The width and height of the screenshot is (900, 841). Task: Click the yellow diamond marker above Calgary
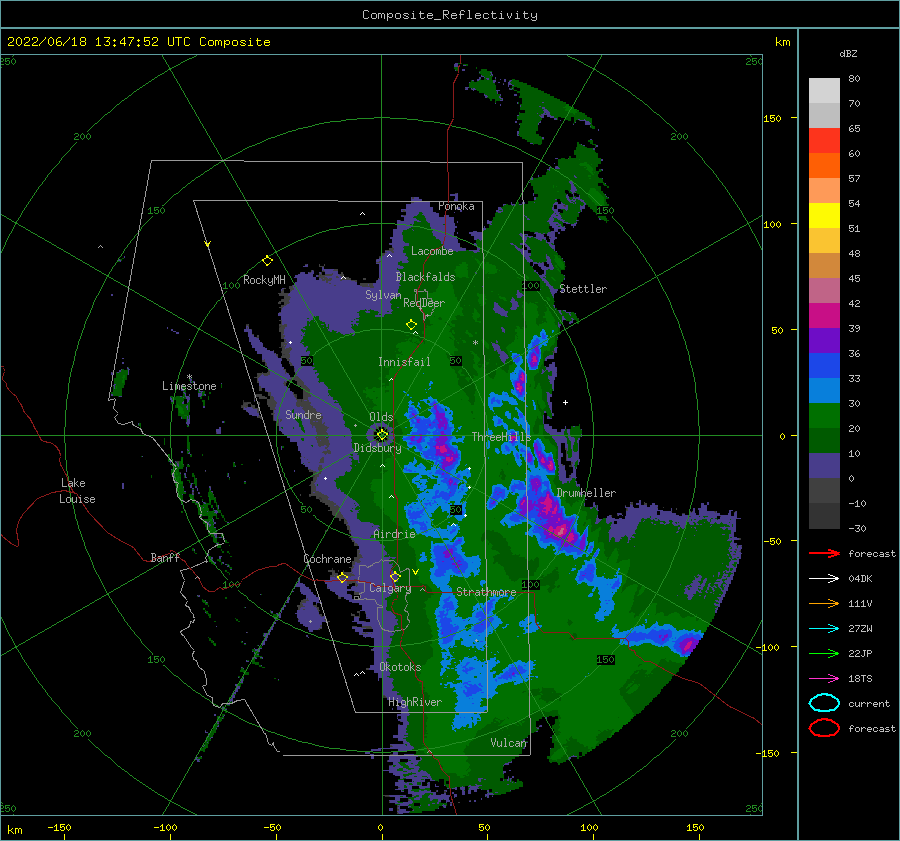(x=395, y=576)
